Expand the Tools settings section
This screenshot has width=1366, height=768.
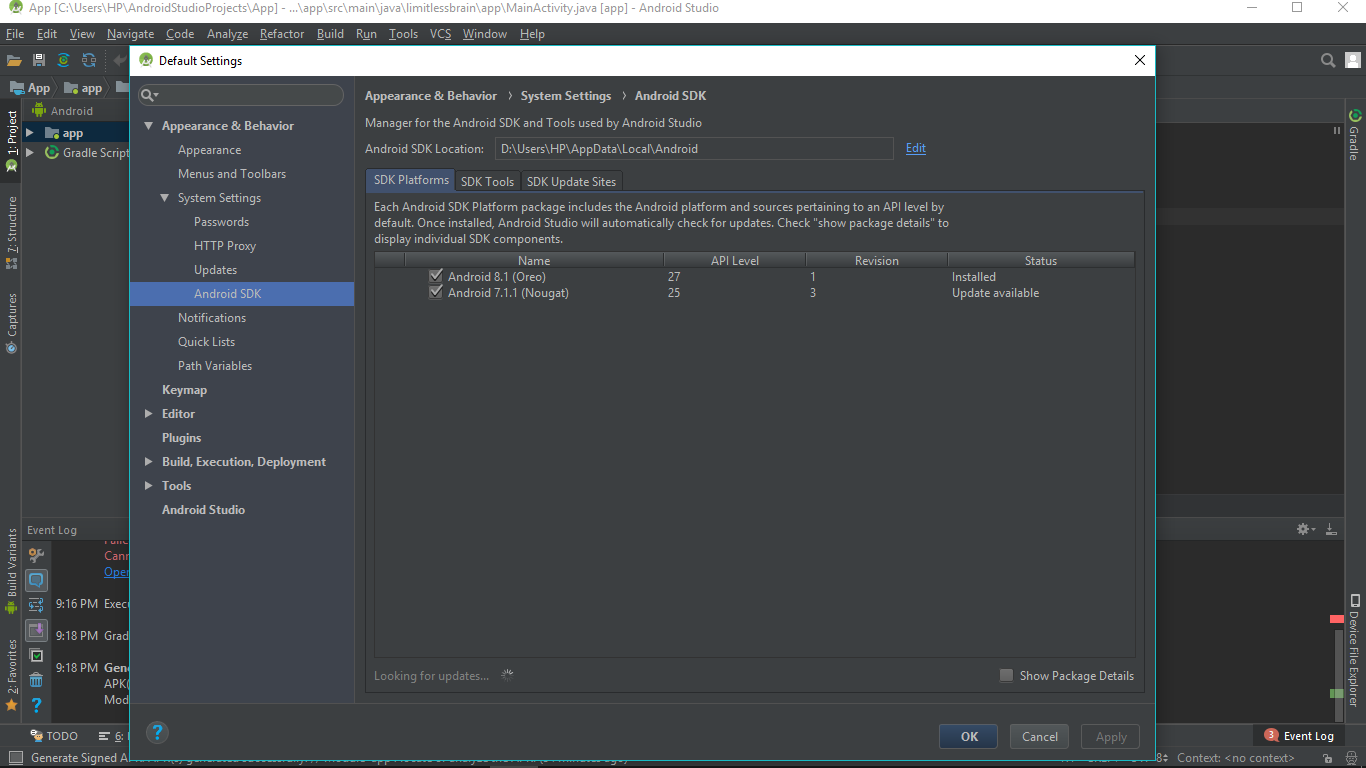(x=148, y=486)
